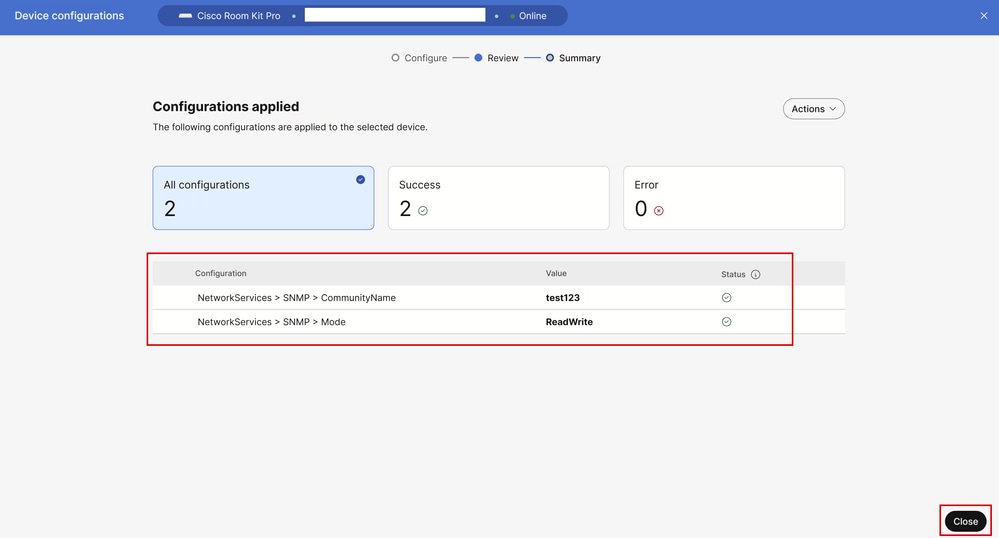Click the Cisco Room Kit Pro label
The width and height of the screenshot is (999, 538).
coord(238,16)
